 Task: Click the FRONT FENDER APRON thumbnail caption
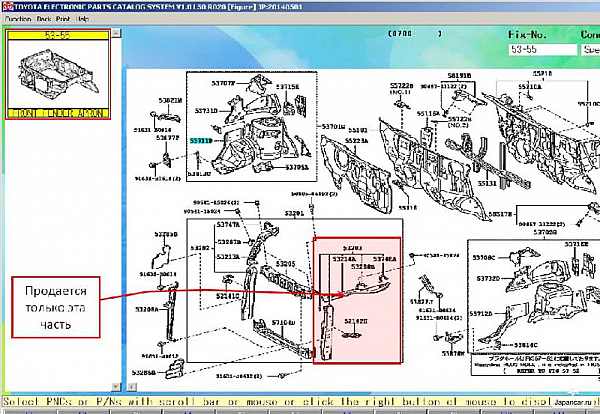point(58,114)
